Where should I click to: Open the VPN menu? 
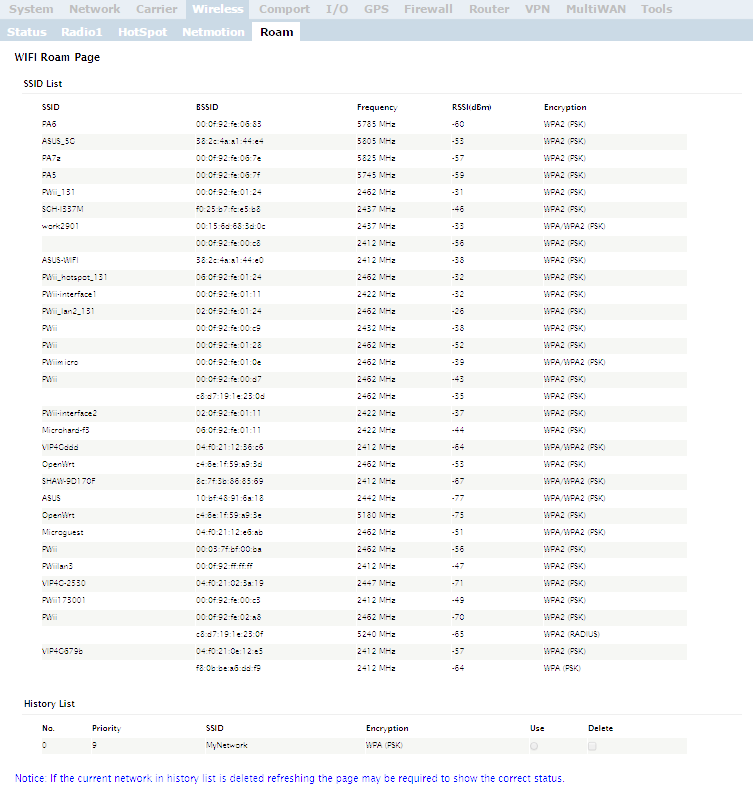[x=537, y=9]
